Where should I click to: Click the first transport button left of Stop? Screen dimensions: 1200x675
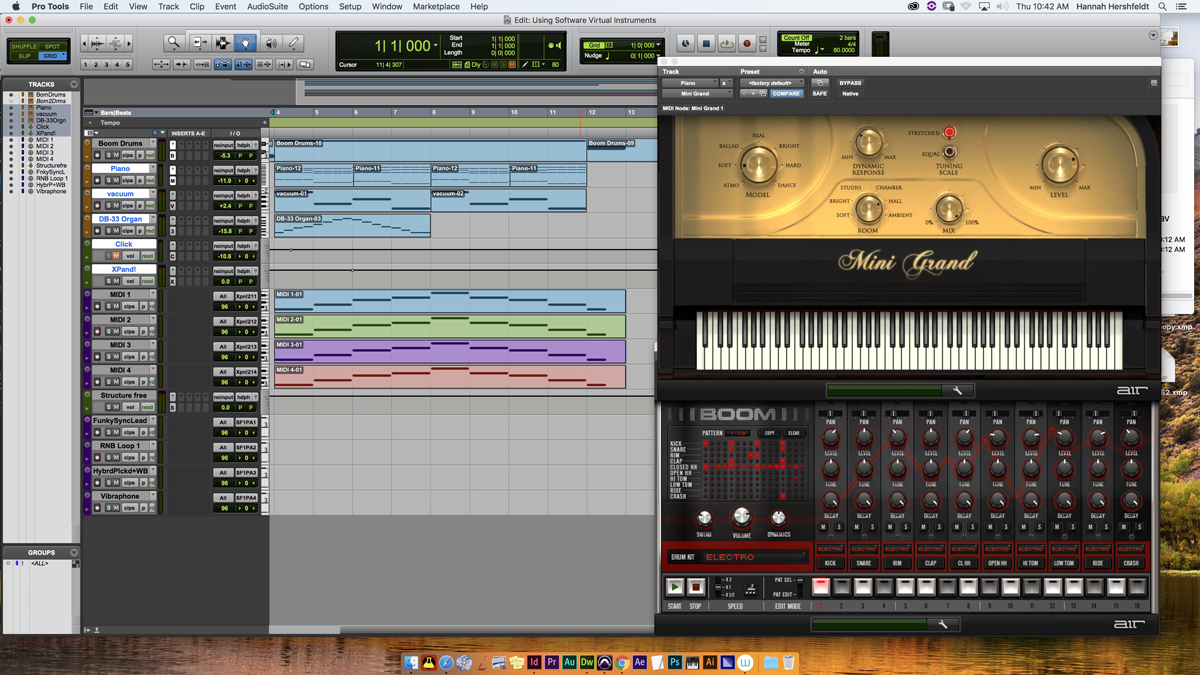(686, 44)
